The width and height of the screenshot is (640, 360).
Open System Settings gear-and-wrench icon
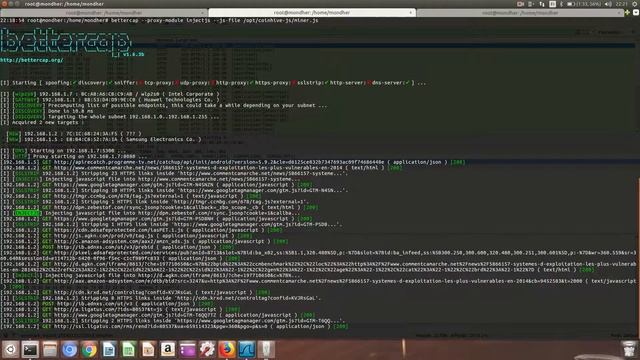(207, 350)
